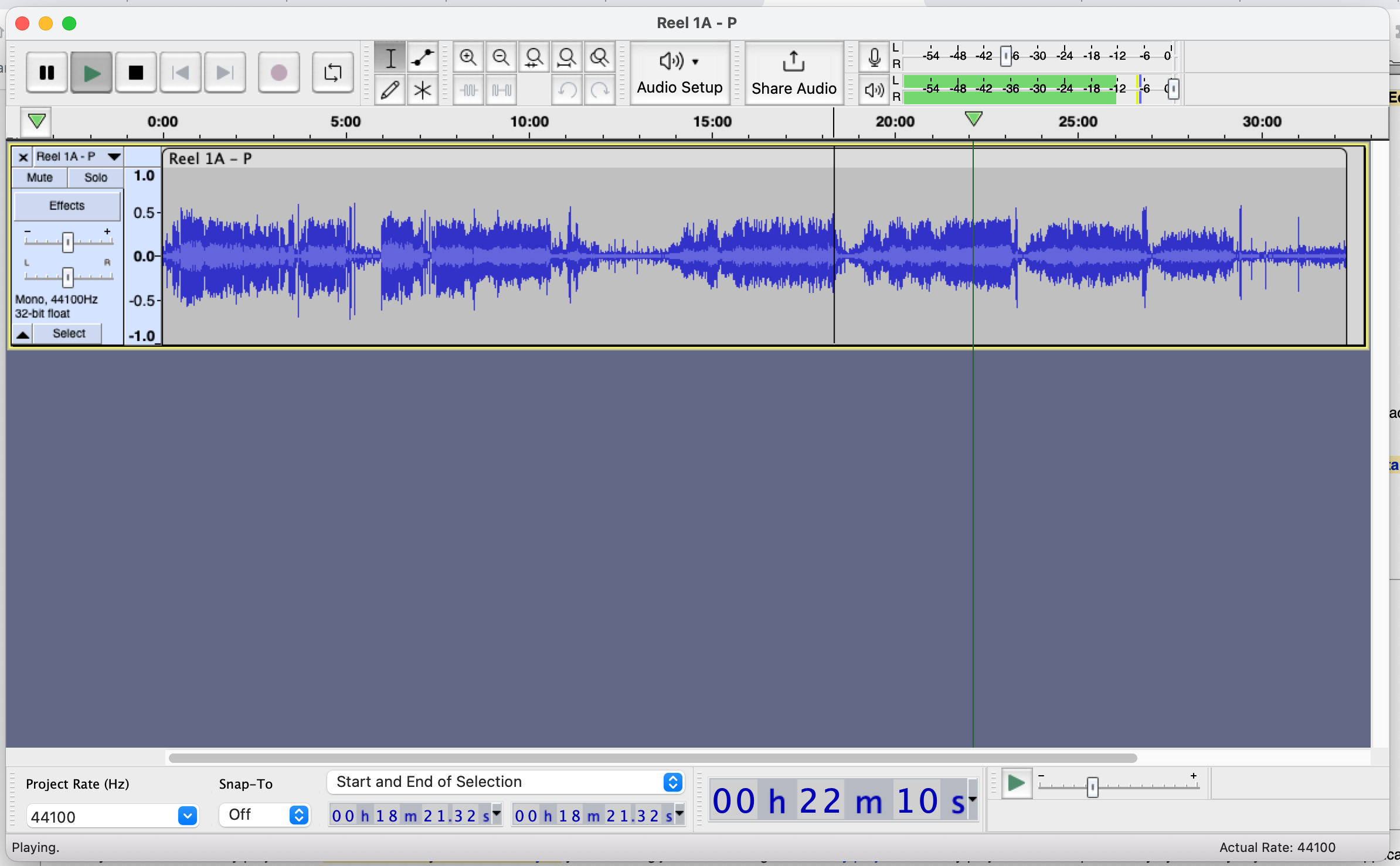Zoom in on the waveform
Viewport: 1400px width, 866px height.
pos(468,57)
